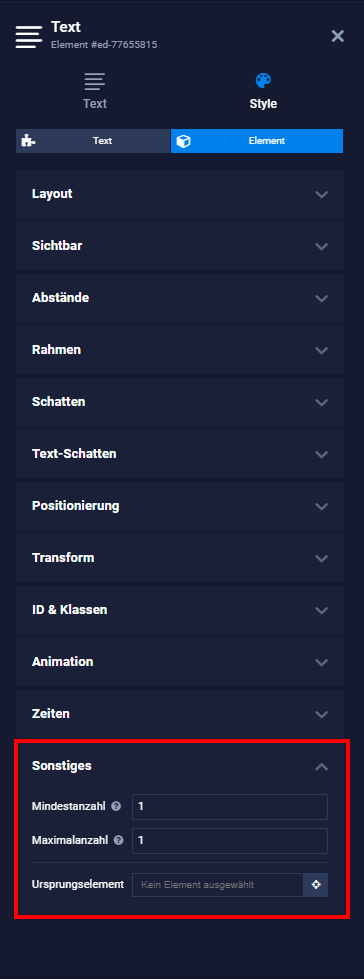Image resolution: width=364 pixels, height=979 pixels.
Task: Expand the Rahmen section
Action: coord(180,350)
